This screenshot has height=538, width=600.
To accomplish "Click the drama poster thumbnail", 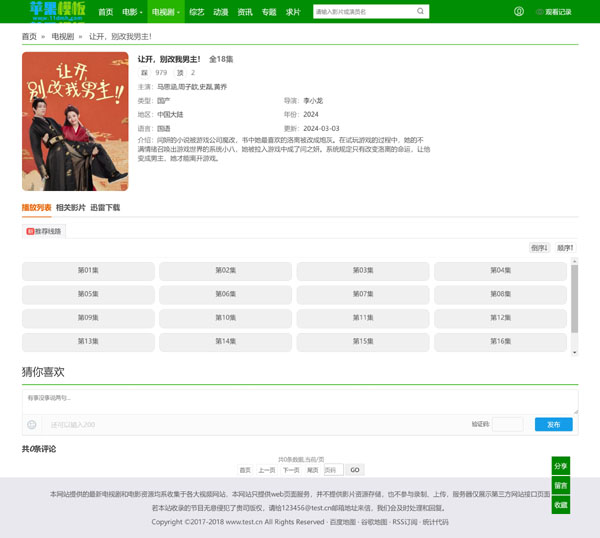I will click(x=75, y=121).
